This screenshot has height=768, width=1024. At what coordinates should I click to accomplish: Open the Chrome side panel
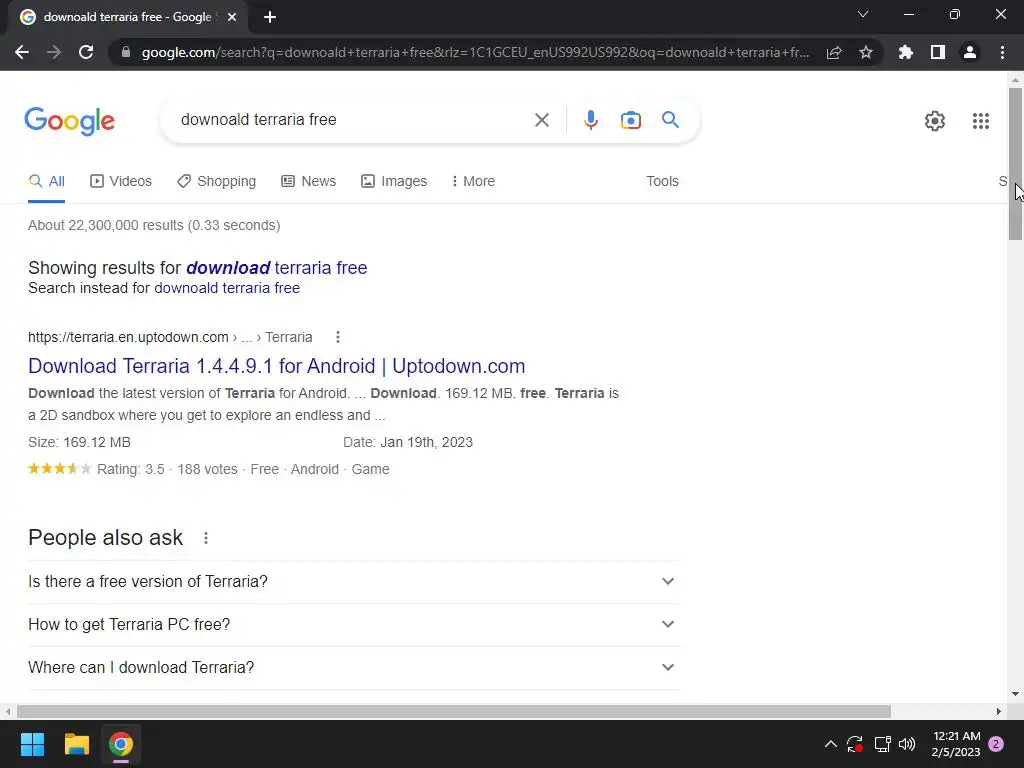(938, 52)
